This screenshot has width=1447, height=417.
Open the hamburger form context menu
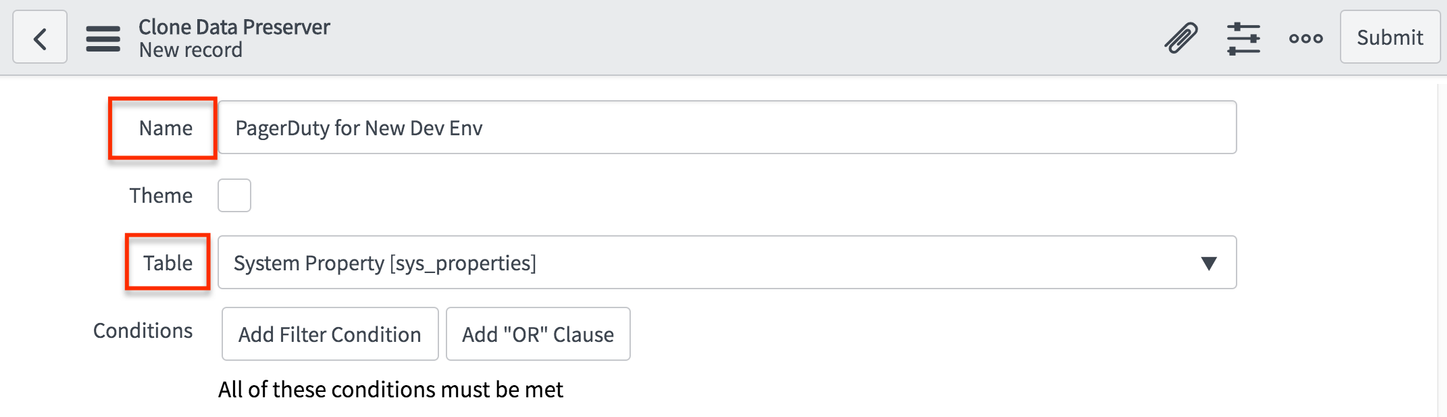[102, 38]
